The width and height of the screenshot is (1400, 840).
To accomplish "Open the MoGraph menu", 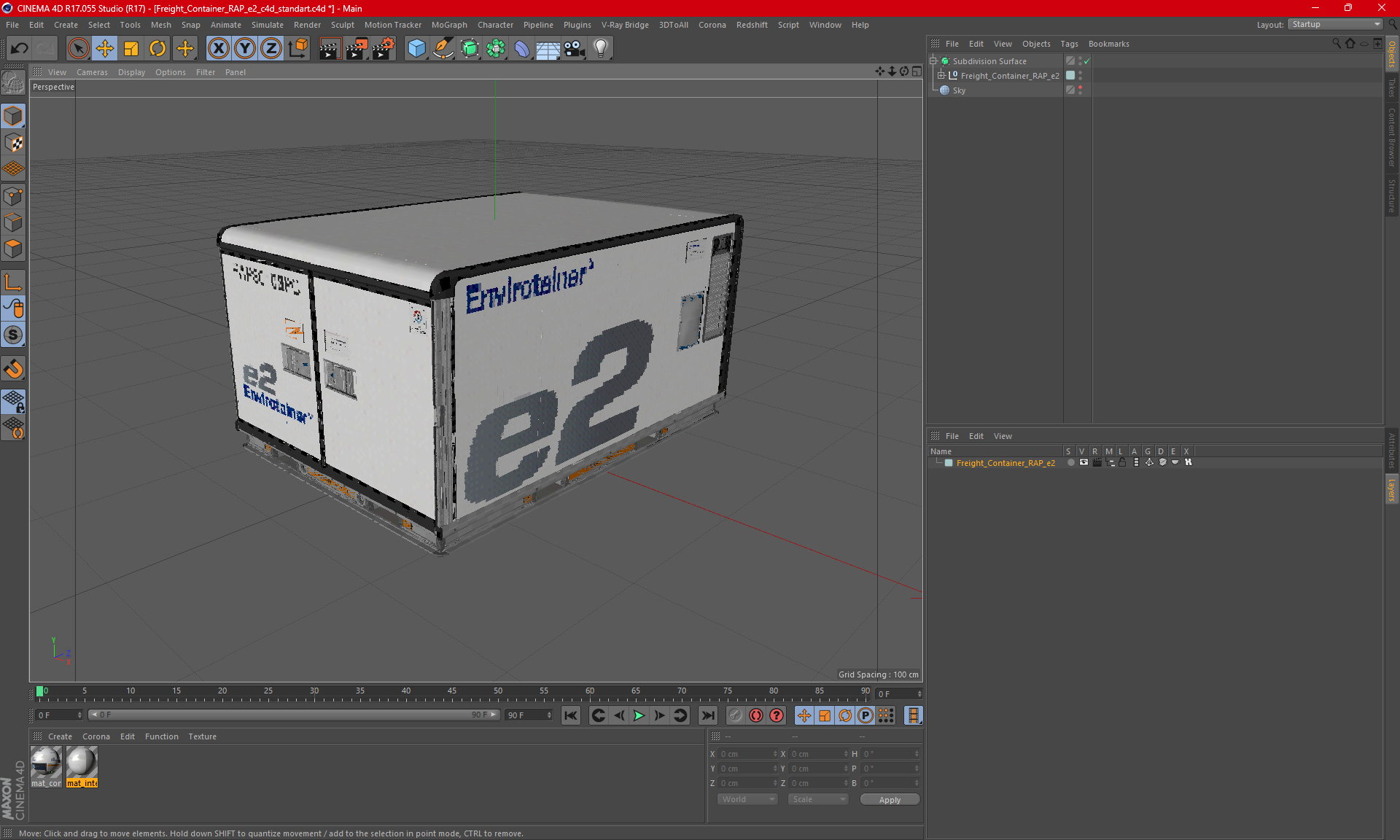I will (448, 25).
